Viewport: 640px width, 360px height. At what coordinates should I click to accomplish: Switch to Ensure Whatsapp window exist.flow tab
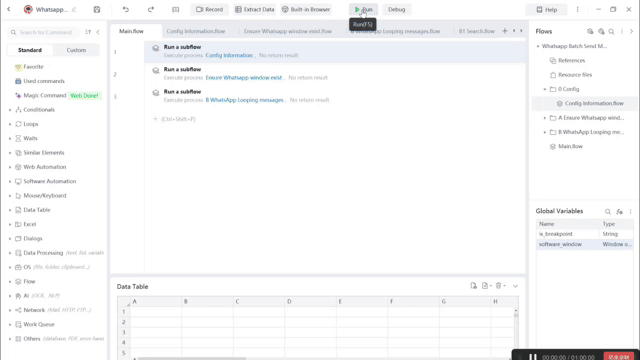tap(288, 31)
